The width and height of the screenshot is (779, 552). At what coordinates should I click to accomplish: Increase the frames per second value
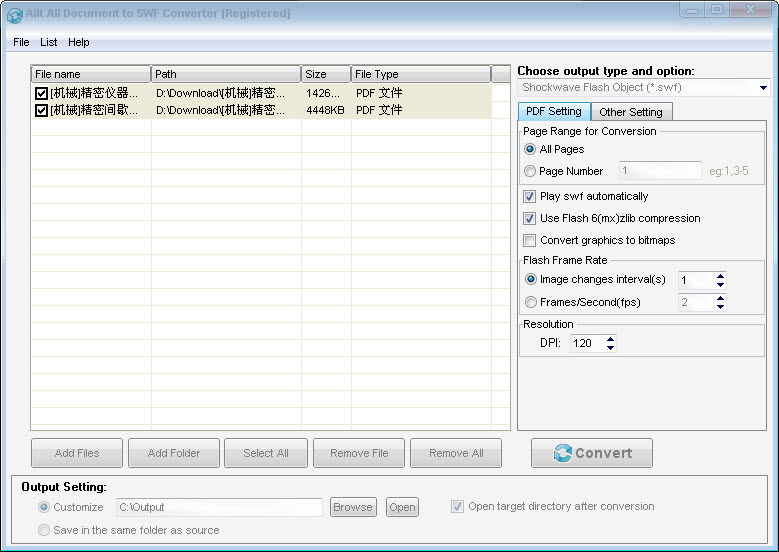click(720, 298)
